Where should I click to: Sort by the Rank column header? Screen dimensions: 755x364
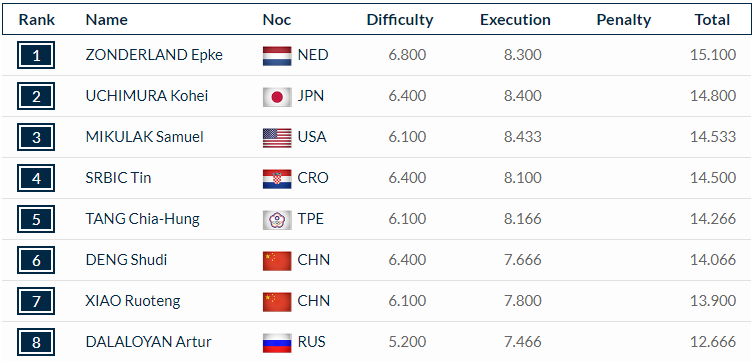pos(37,20)
